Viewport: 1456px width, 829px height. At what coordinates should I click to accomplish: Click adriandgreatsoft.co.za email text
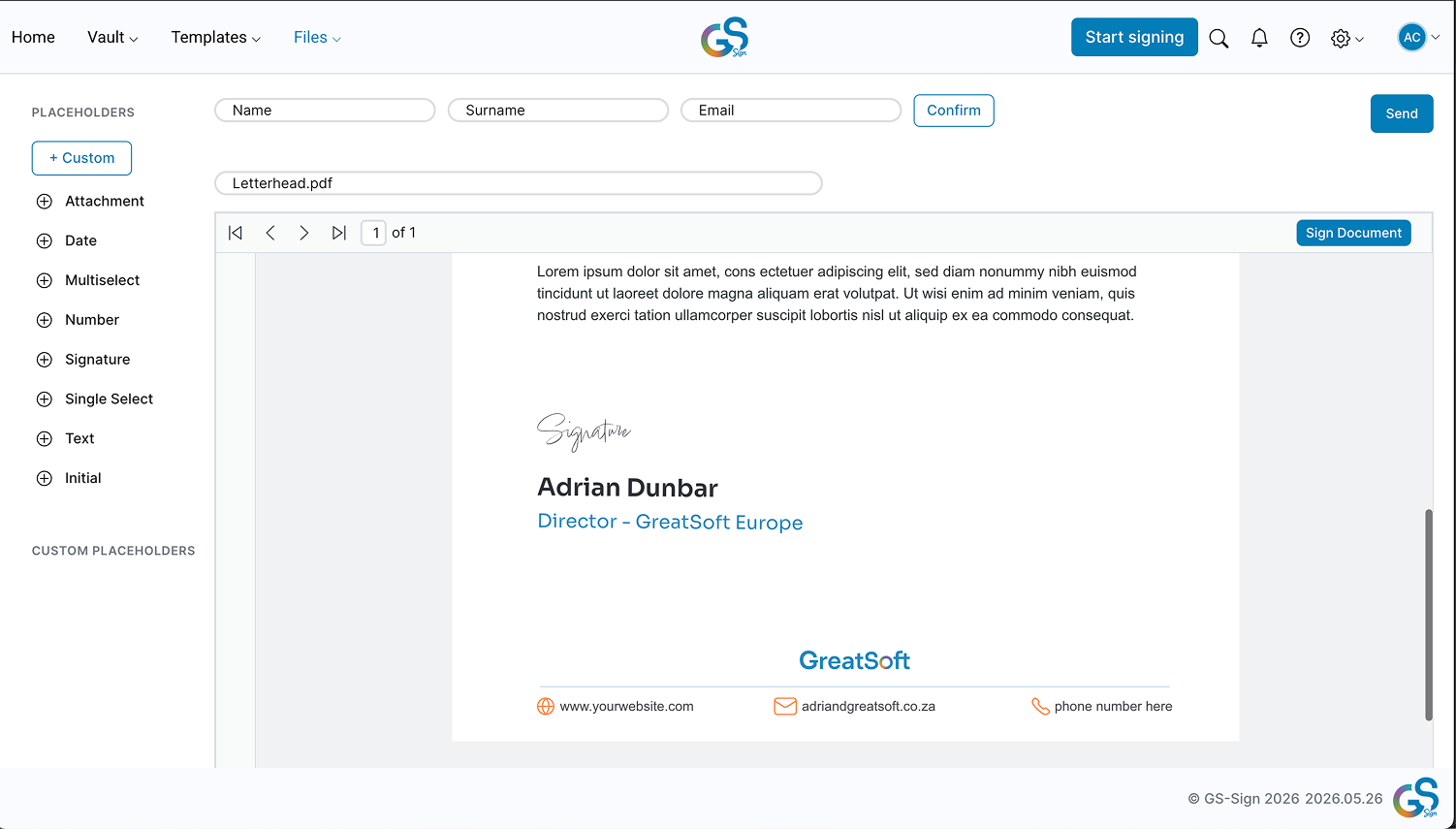pos(869,707)
